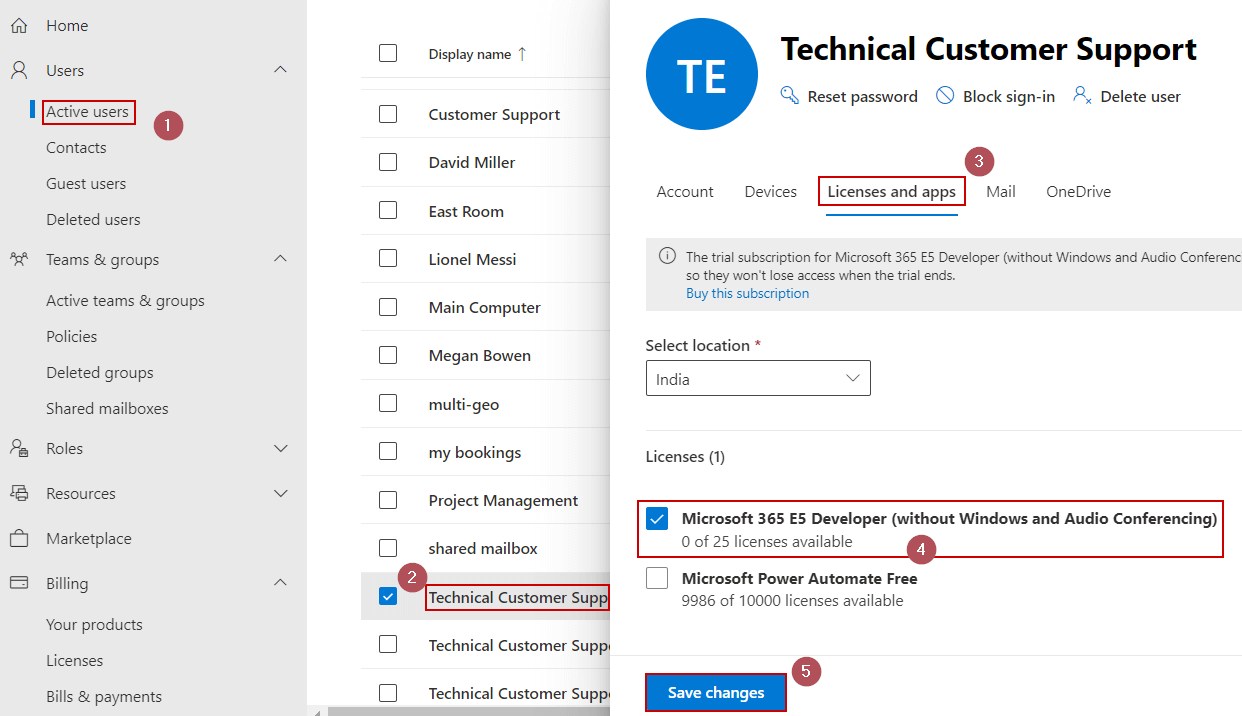Switch to the Mail tab

(x=1000, y=191)
